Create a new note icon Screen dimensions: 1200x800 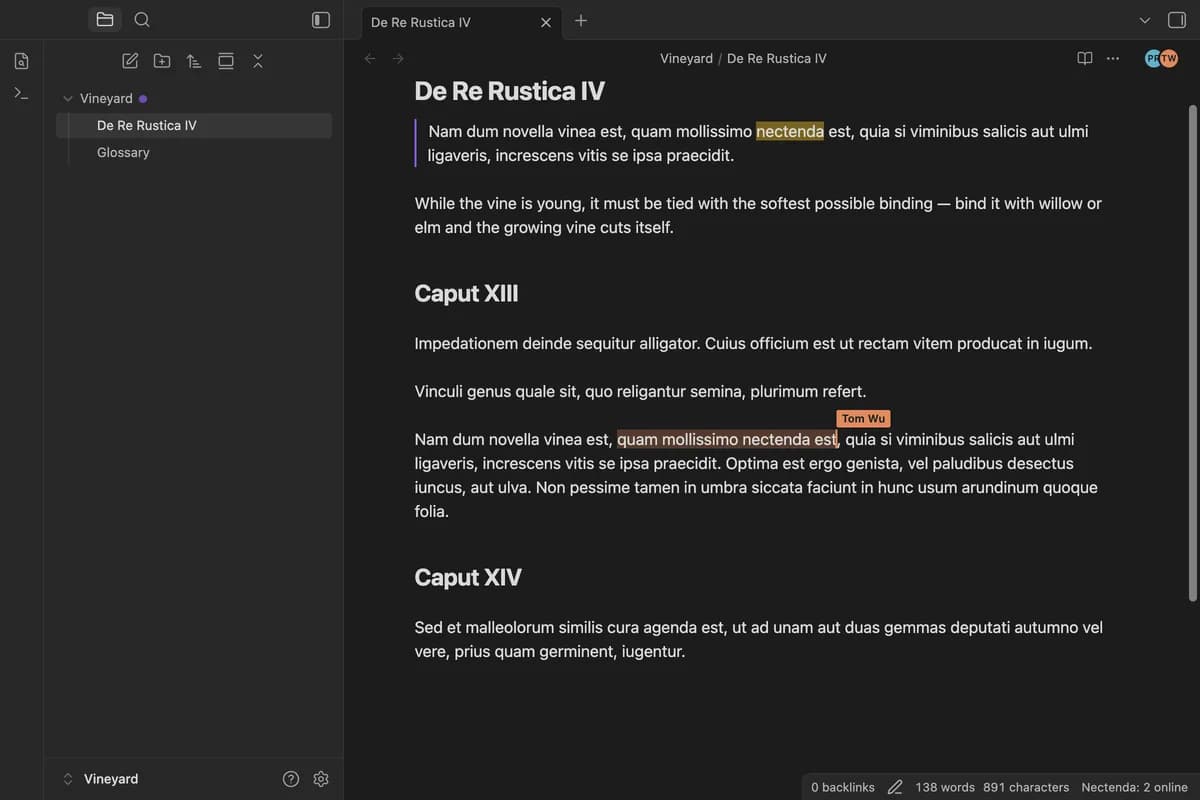130,61
